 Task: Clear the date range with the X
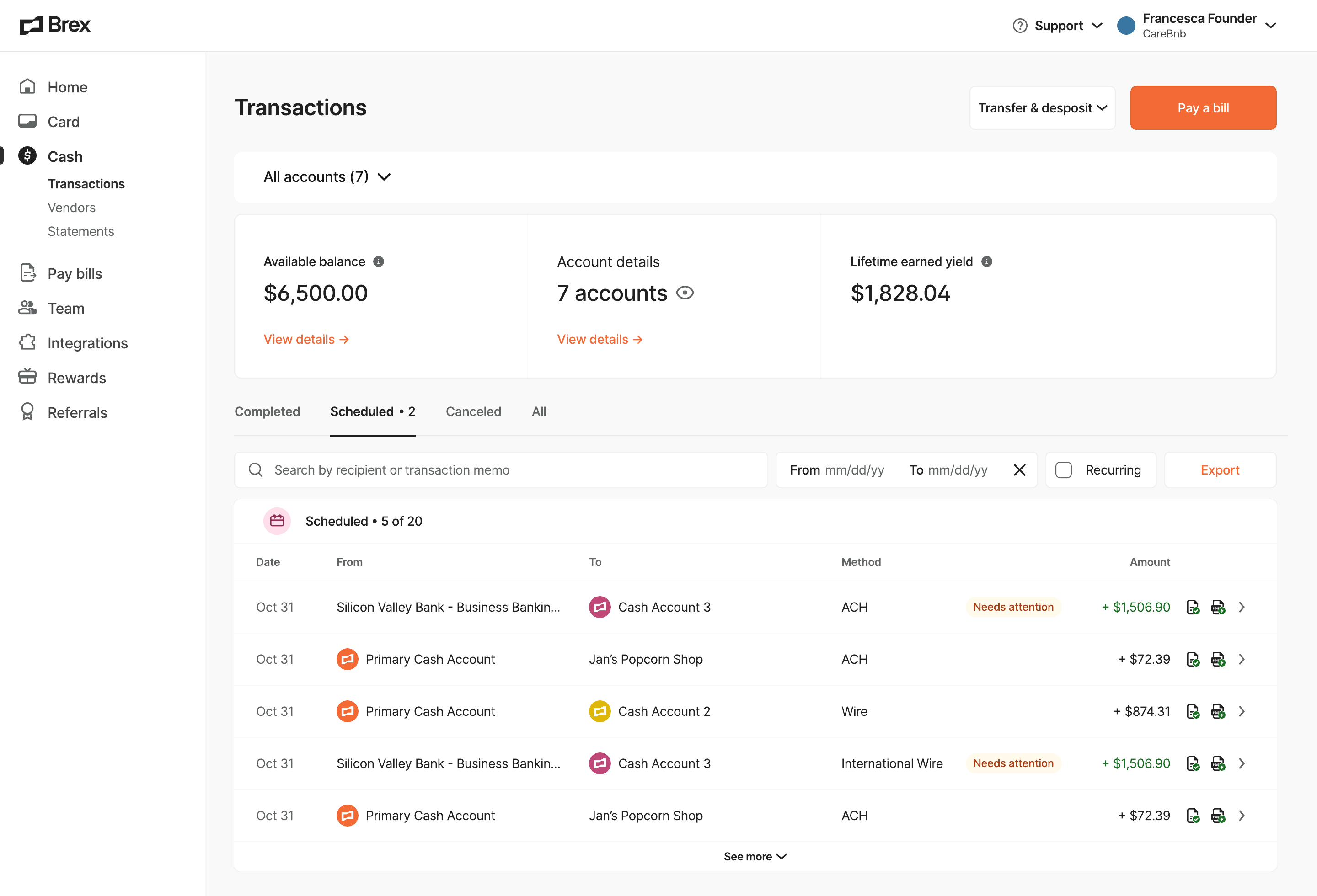click(1019, 469)
